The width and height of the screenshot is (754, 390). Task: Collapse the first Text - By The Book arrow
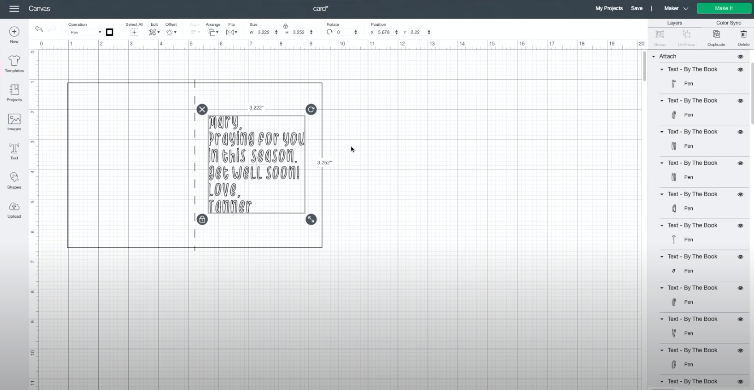pyautogui.click(x=662, y=70)
